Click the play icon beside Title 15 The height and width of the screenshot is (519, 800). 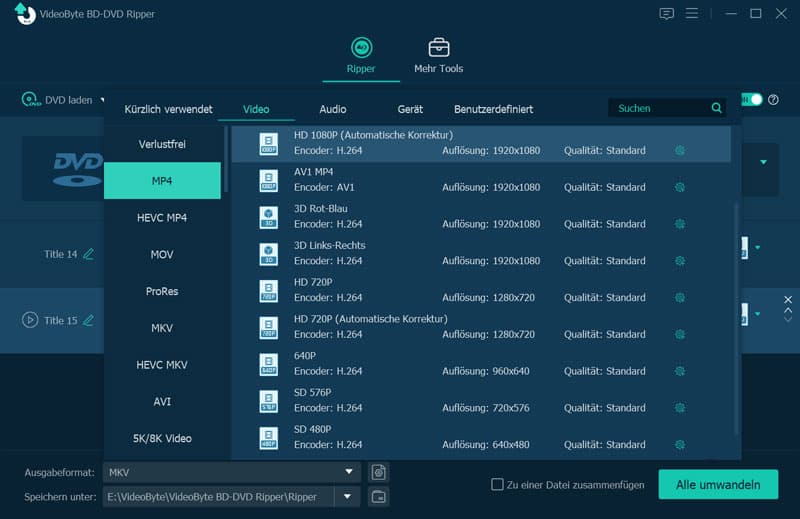pyautogui.click(x=29, y=320)
